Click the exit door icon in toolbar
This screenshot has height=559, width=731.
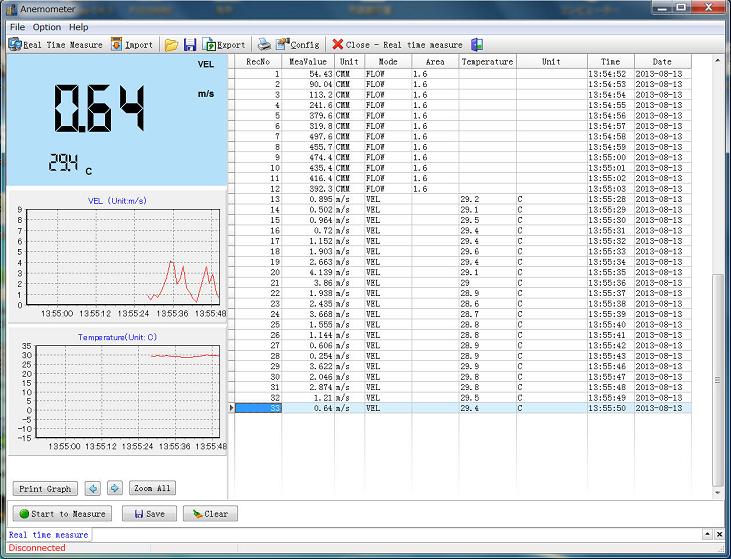tap(477, 45)
